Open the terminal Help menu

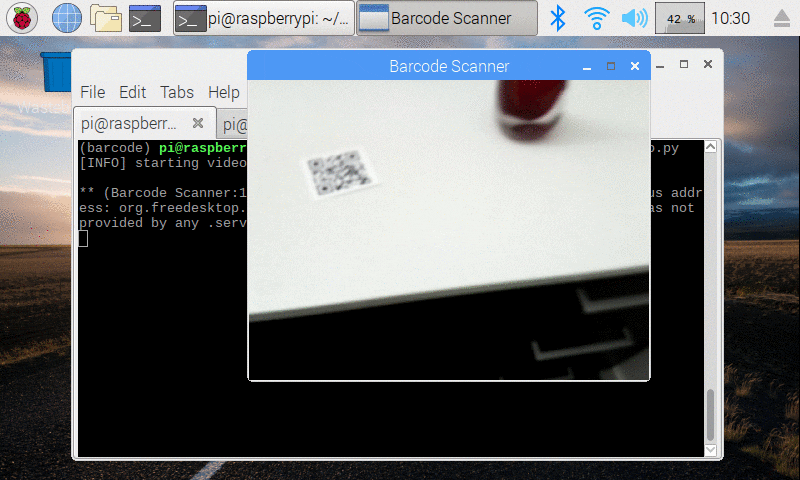tap(223, 92)
